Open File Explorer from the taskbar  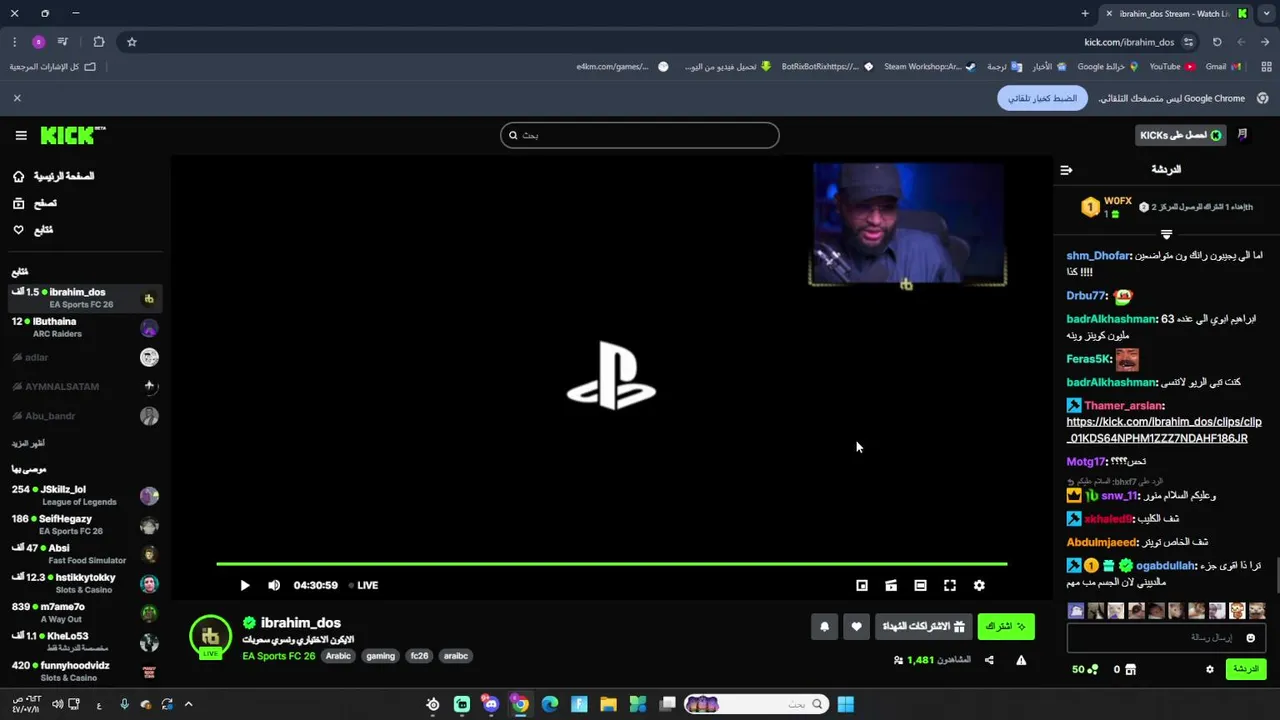608,704
